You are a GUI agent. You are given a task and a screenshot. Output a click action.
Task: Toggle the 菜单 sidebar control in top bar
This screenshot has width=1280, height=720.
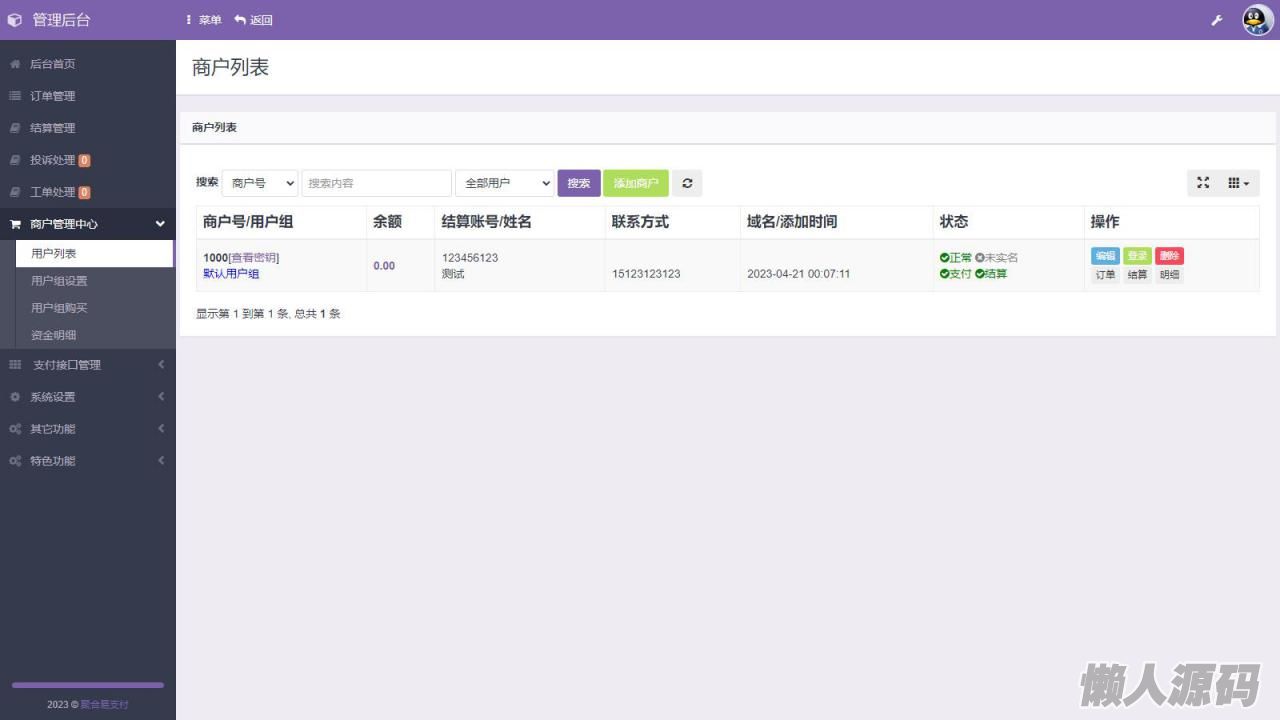[204, 20]
